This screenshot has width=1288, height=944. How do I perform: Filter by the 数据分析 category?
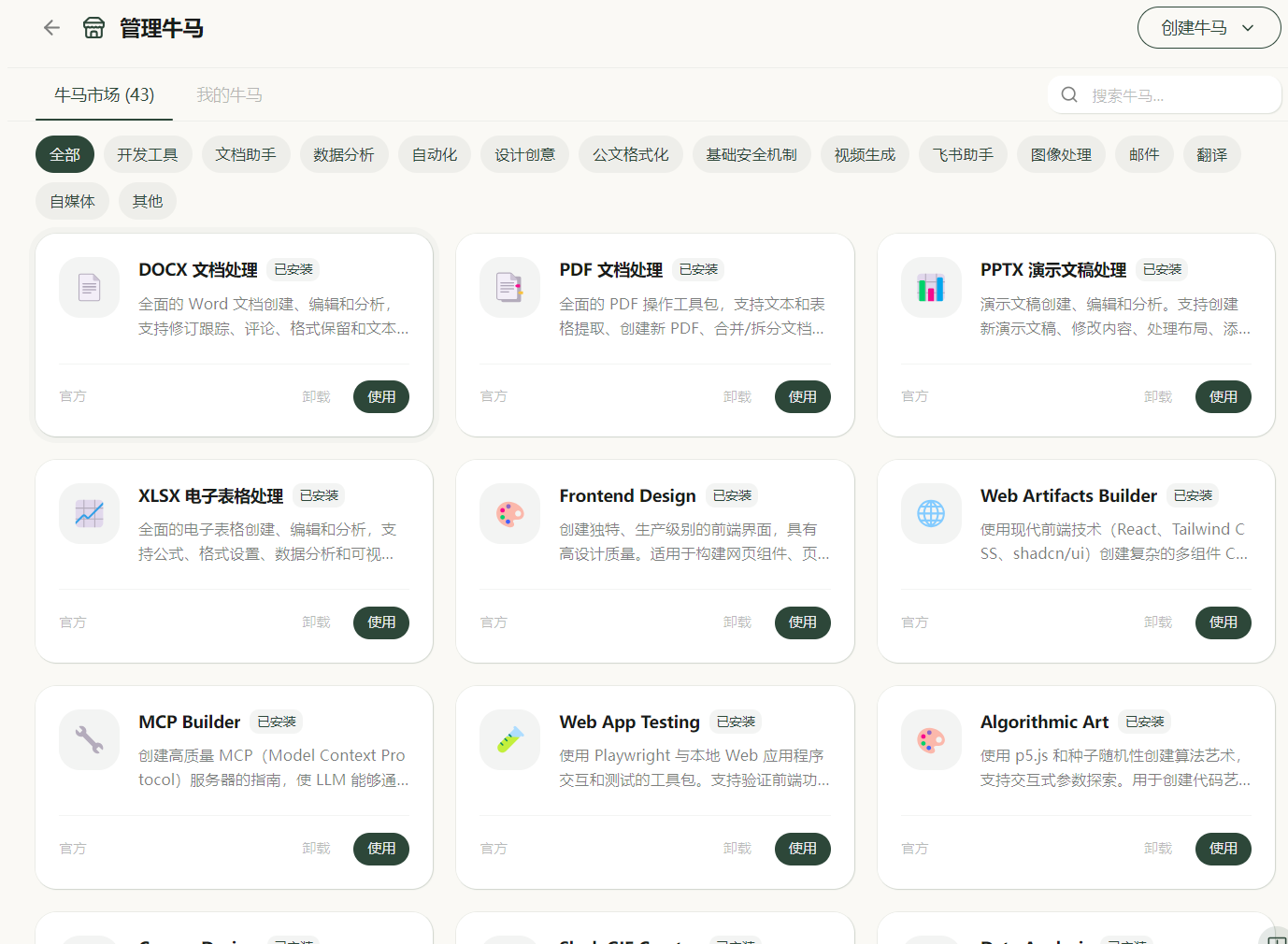click(343, 155)
